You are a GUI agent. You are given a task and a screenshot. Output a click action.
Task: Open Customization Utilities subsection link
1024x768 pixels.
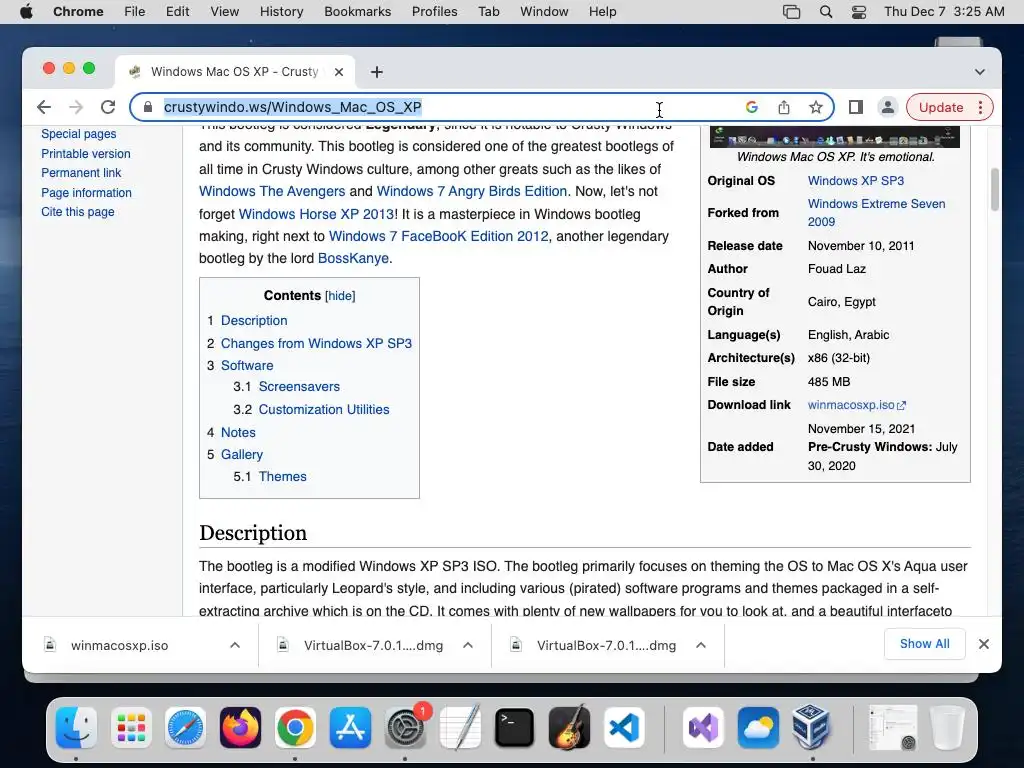pyautogui.click(x=324, y=409)
